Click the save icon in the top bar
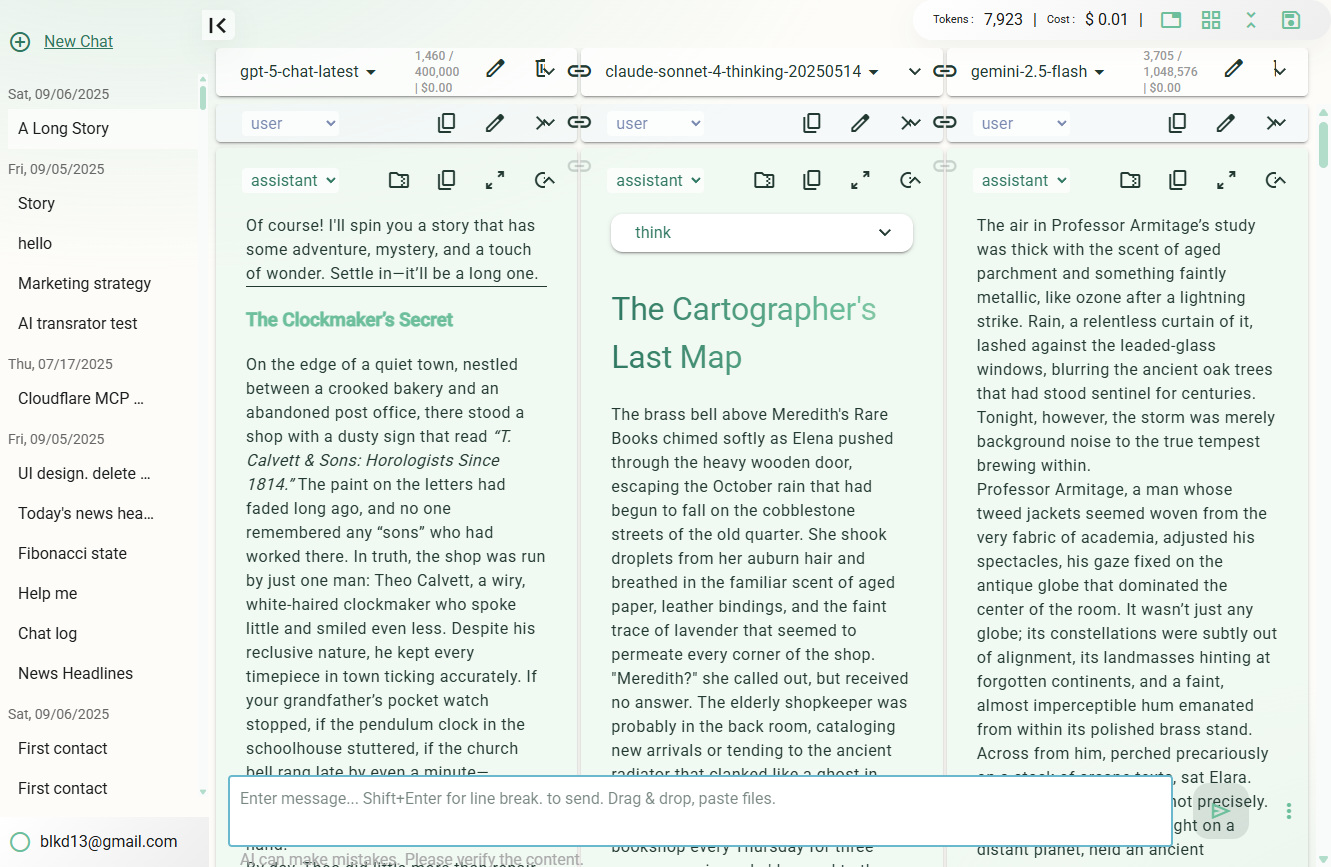 point(1290,20)
